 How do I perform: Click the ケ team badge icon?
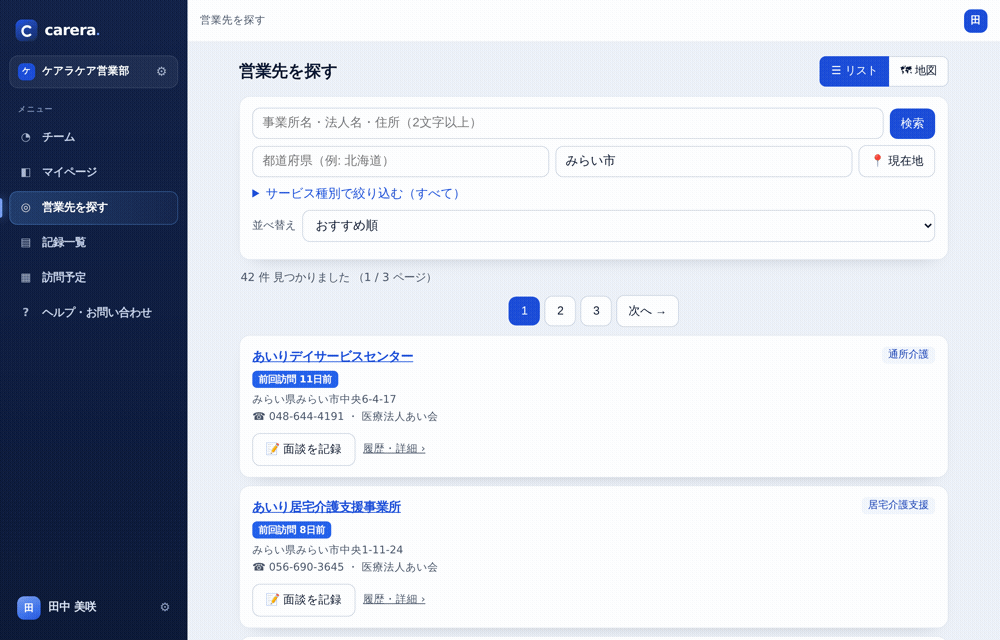pyautogui.click(x=26, y=71)
